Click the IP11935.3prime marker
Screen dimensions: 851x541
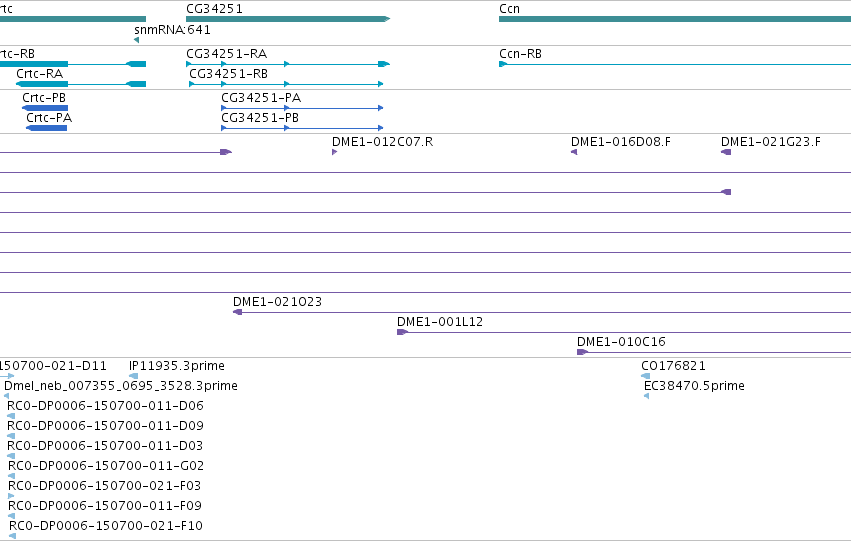[134, 376]
